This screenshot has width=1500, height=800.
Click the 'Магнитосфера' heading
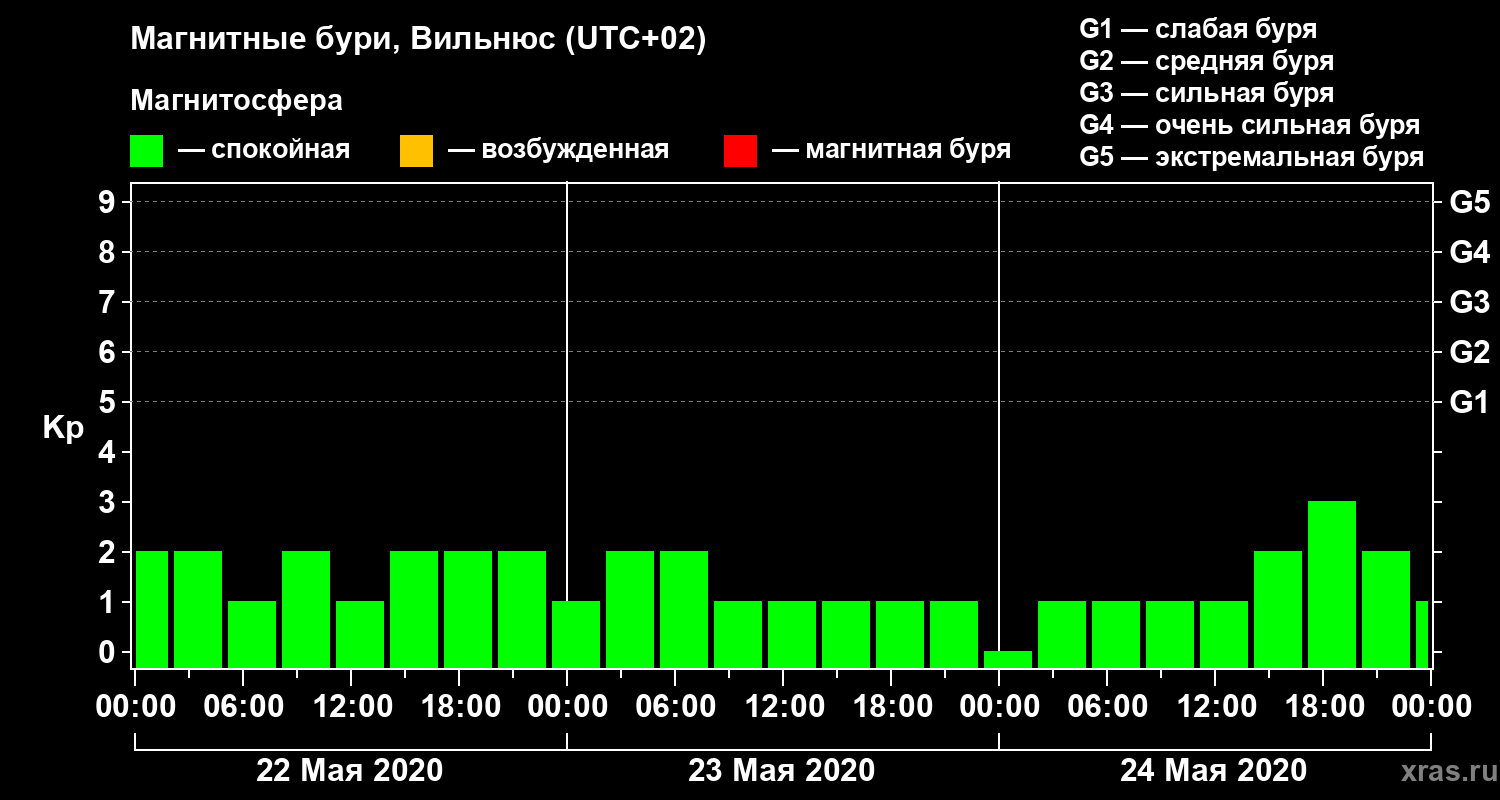tap(236, 101)
